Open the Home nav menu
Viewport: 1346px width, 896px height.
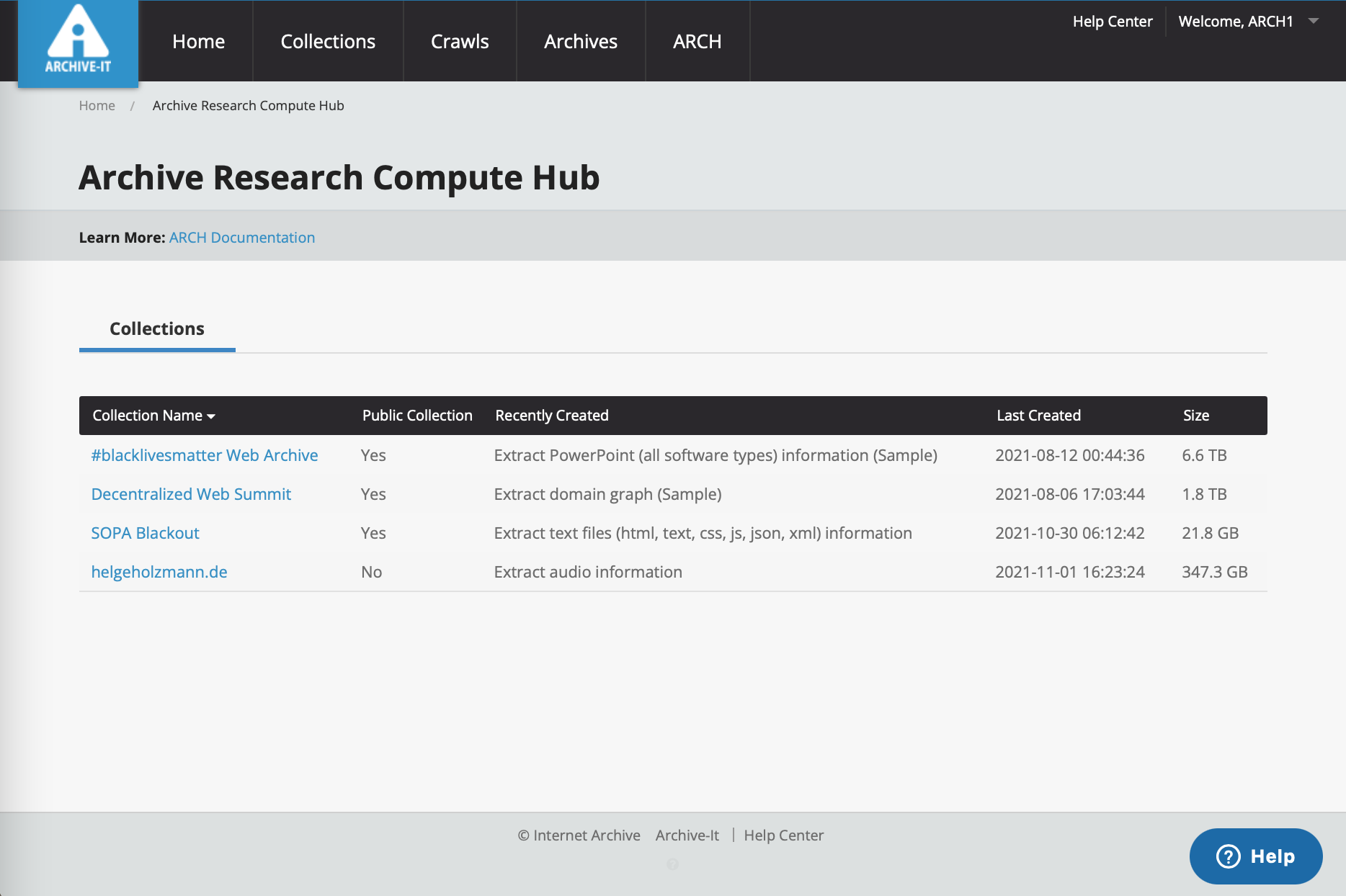(x=198, y=42)
